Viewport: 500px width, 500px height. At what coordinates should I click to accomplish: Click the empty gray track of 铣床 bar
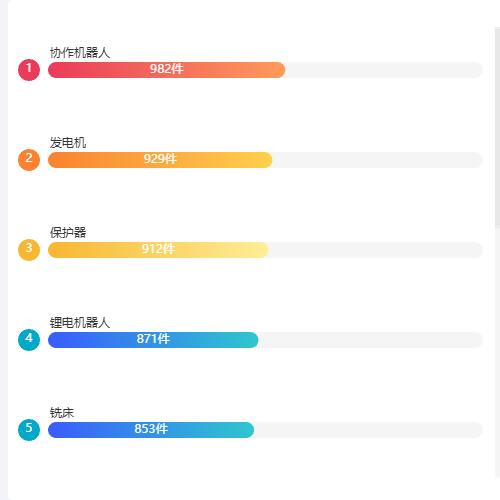[368, 430]
